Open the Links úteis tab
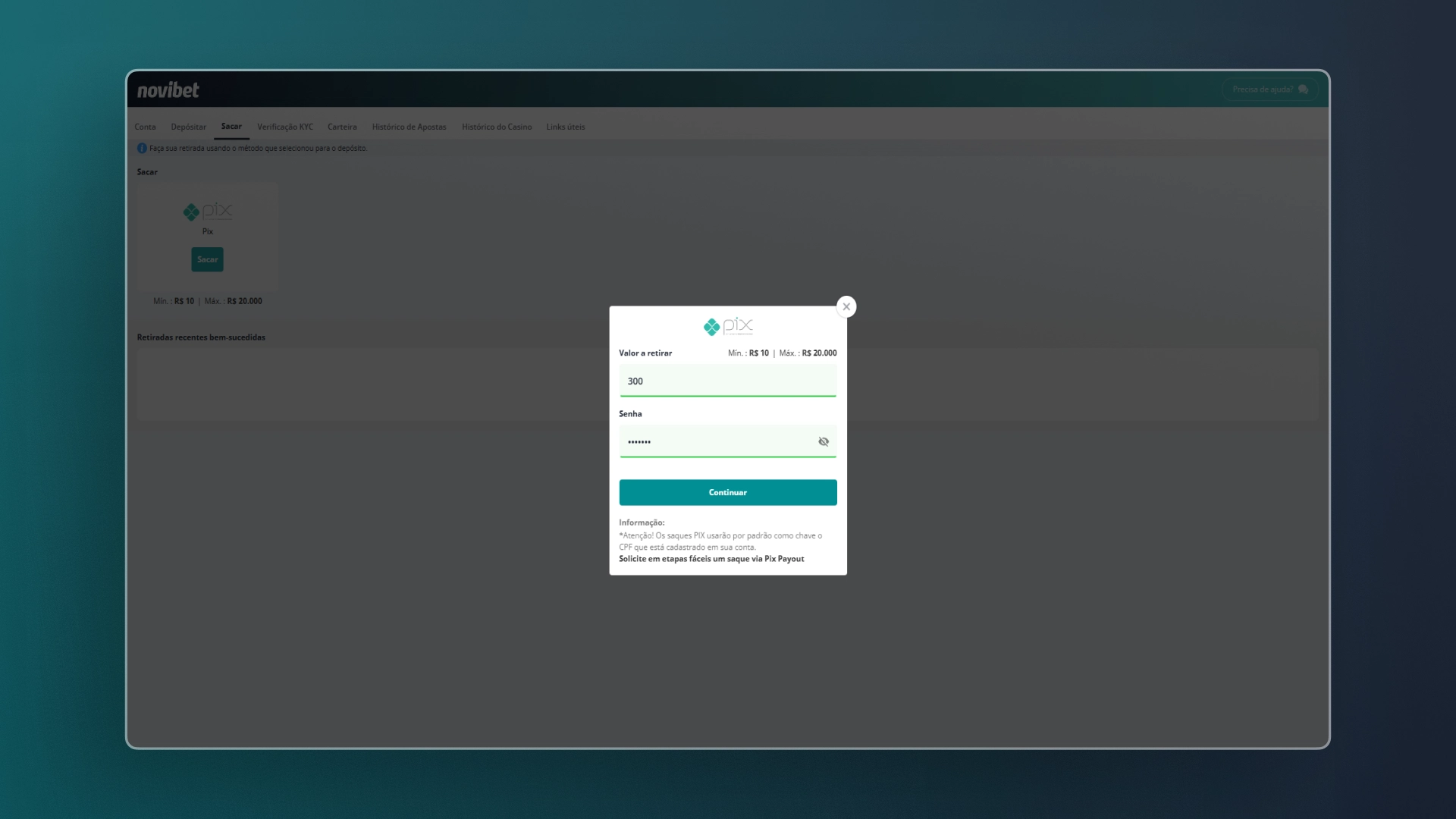 (565, 127)
